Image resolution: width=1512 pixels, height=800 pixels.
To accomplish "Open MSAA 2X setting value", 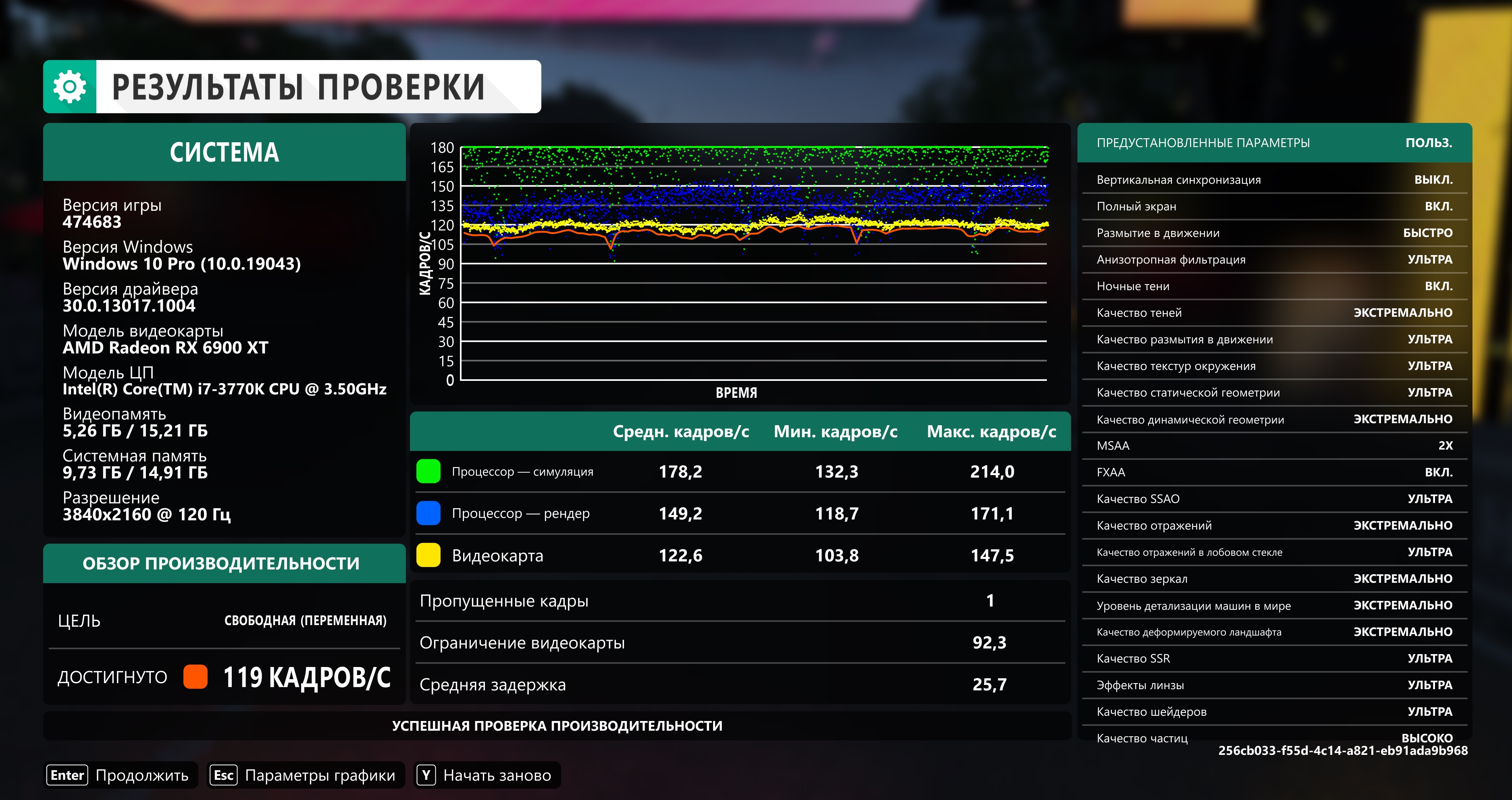I will tap(1445, 445).
